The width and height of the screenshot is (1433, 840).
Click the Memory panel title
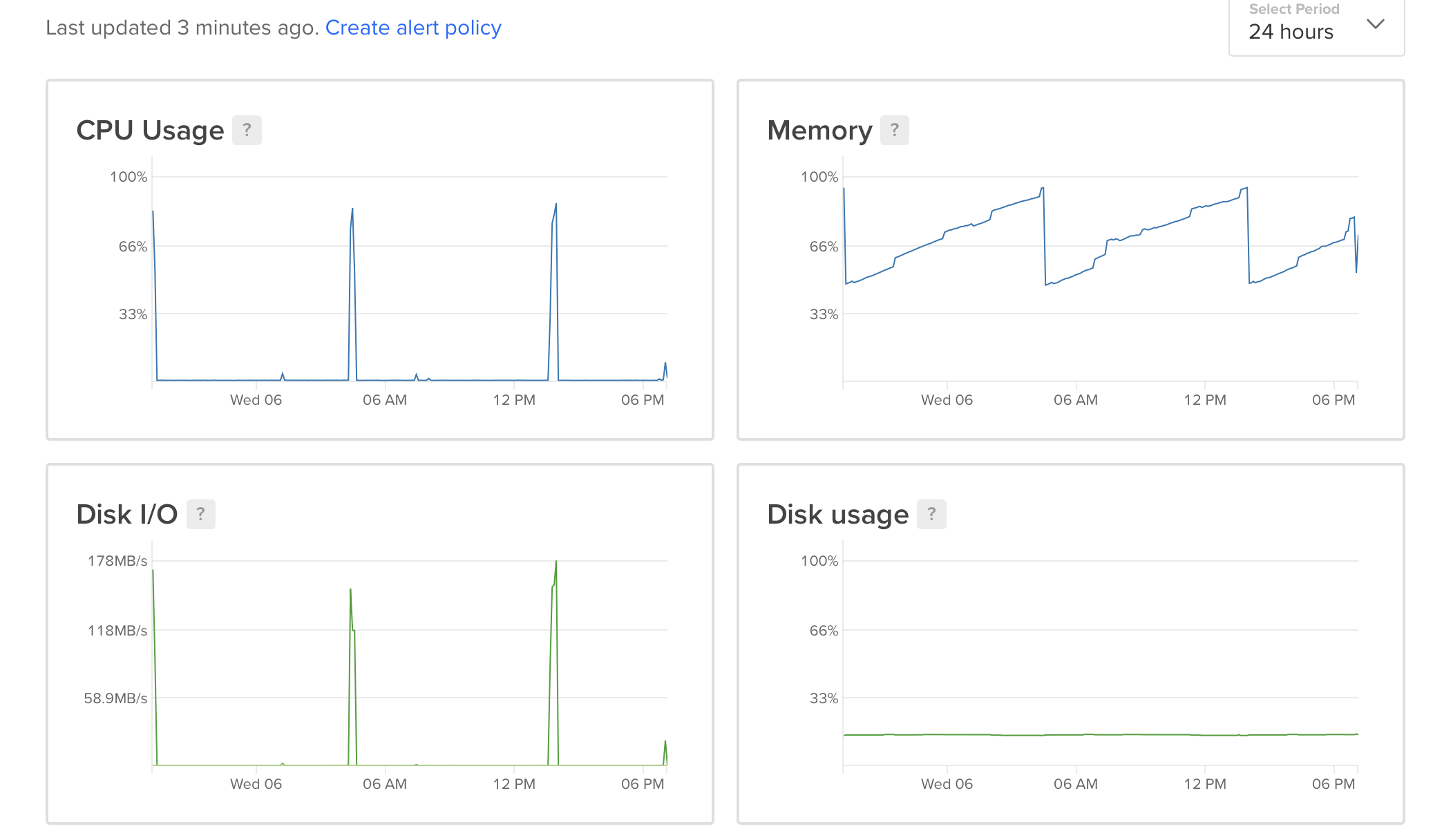[x=819, y=130]
